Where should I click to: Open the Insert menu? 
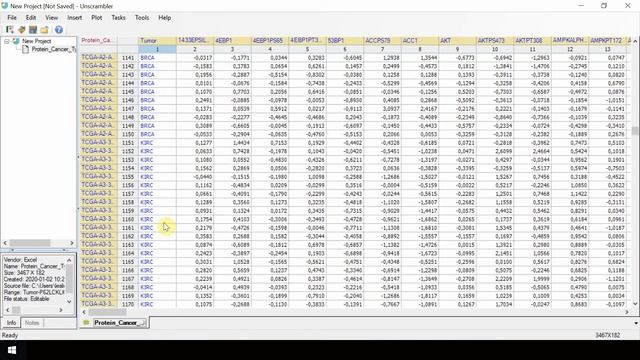click(74, 18)
